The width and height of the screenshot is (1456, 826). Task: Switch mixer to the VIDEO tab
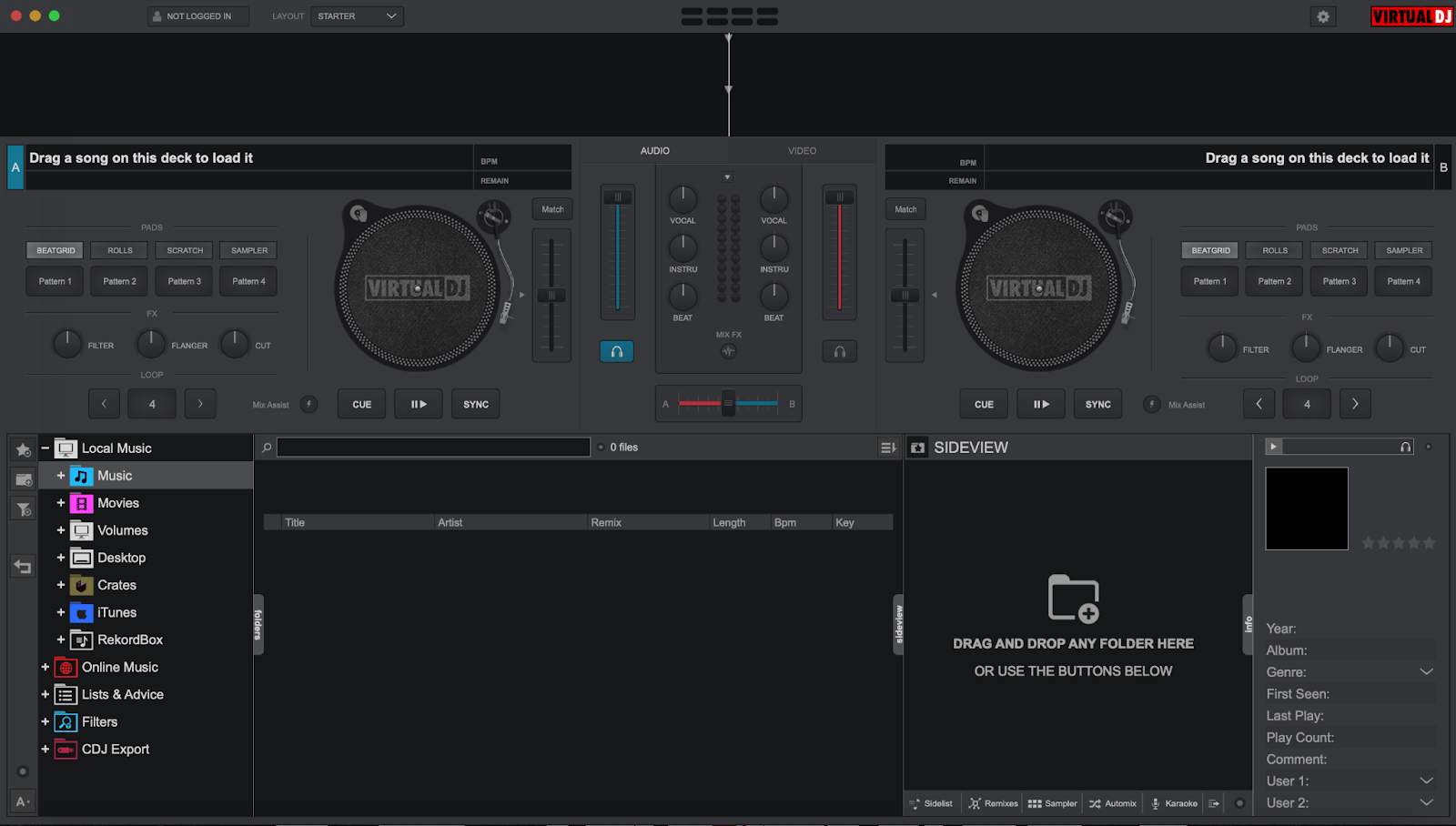click(x=802, y=151)
